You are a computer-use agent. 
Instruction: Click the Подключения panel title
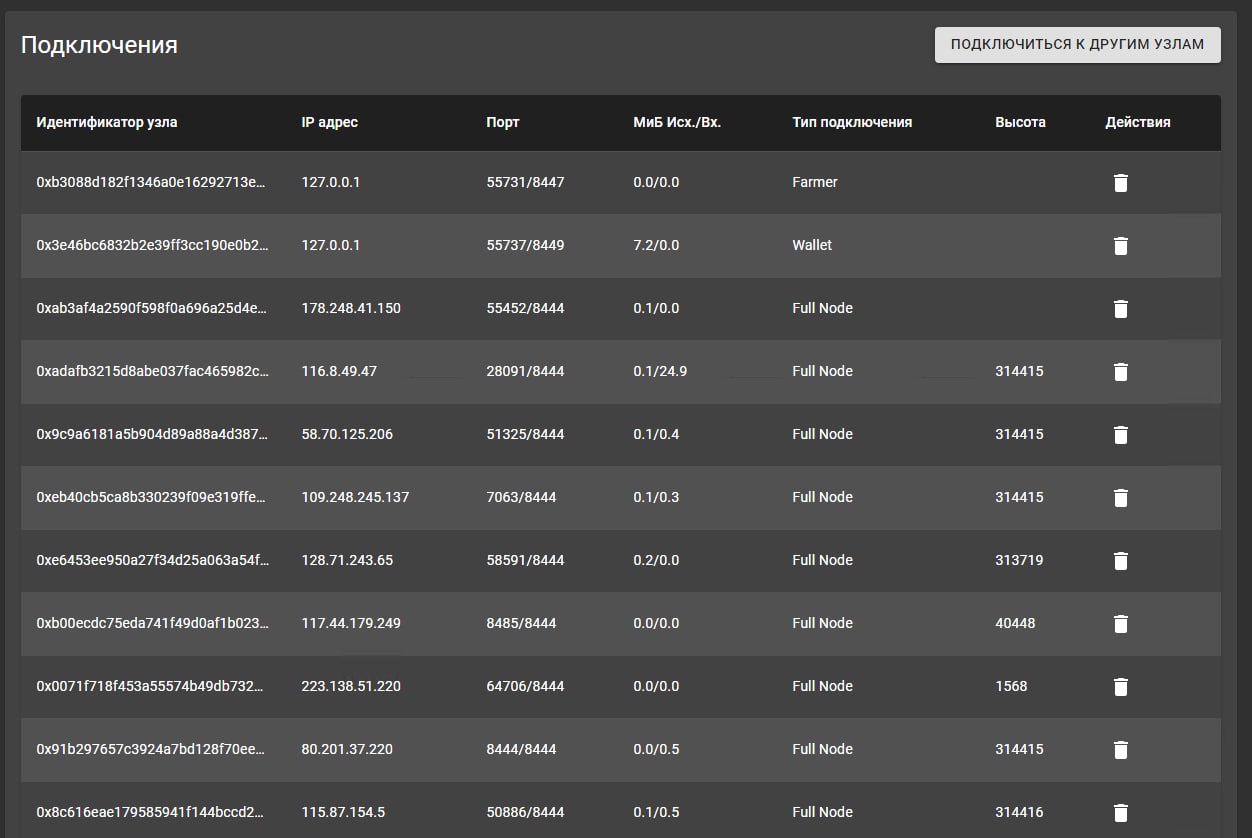(99, 45)
